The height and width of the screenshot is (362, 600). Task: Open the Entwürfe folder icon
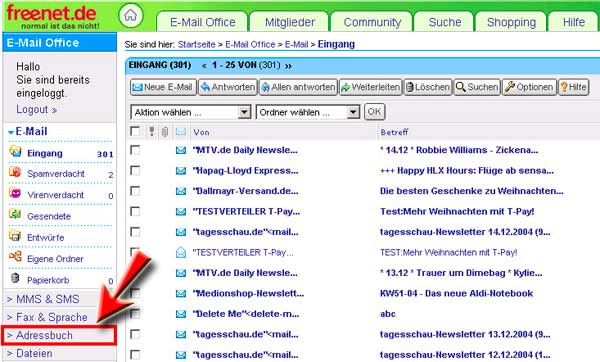coord(15,236)
